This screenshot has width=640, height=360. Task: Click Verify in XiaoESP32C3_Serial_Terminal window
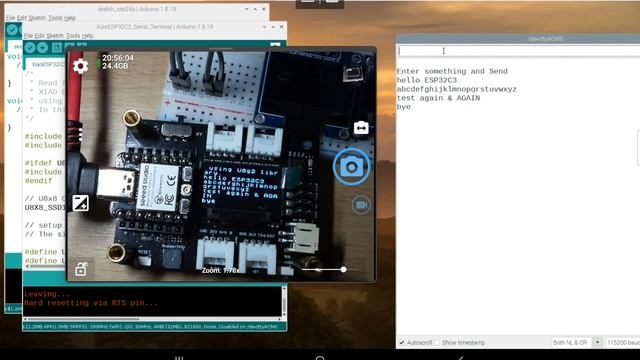coord(30,48)
